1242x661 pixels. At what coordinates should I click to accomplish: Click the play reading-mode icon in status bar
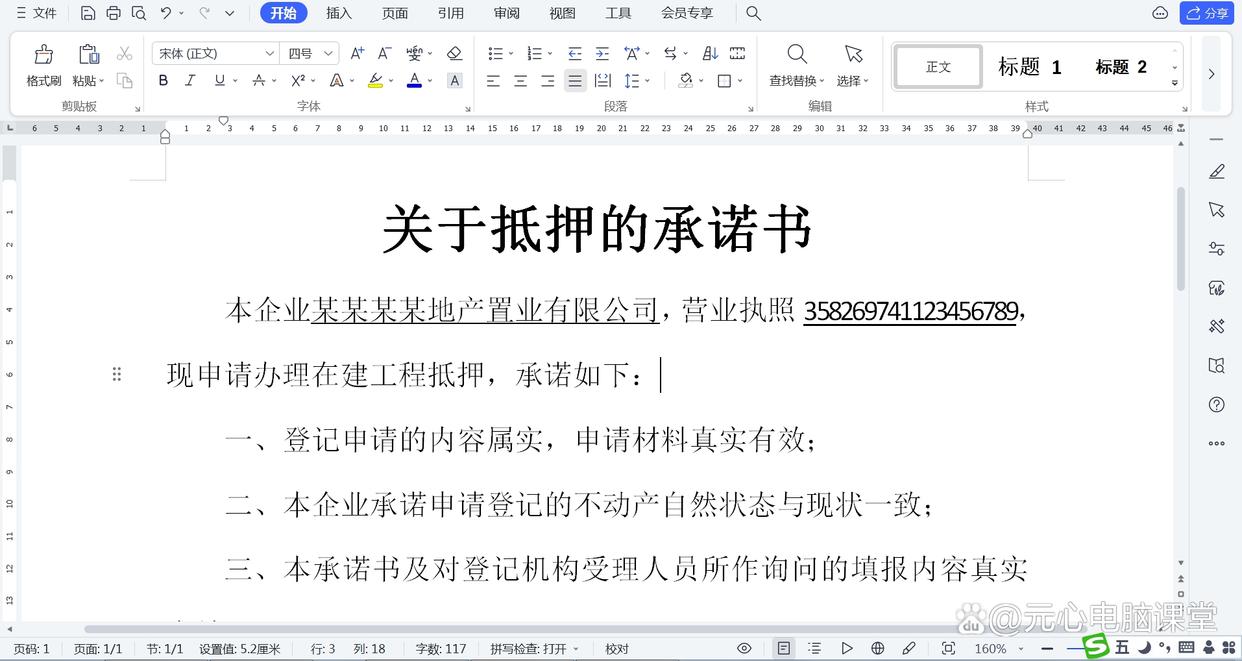coord(847,649)
